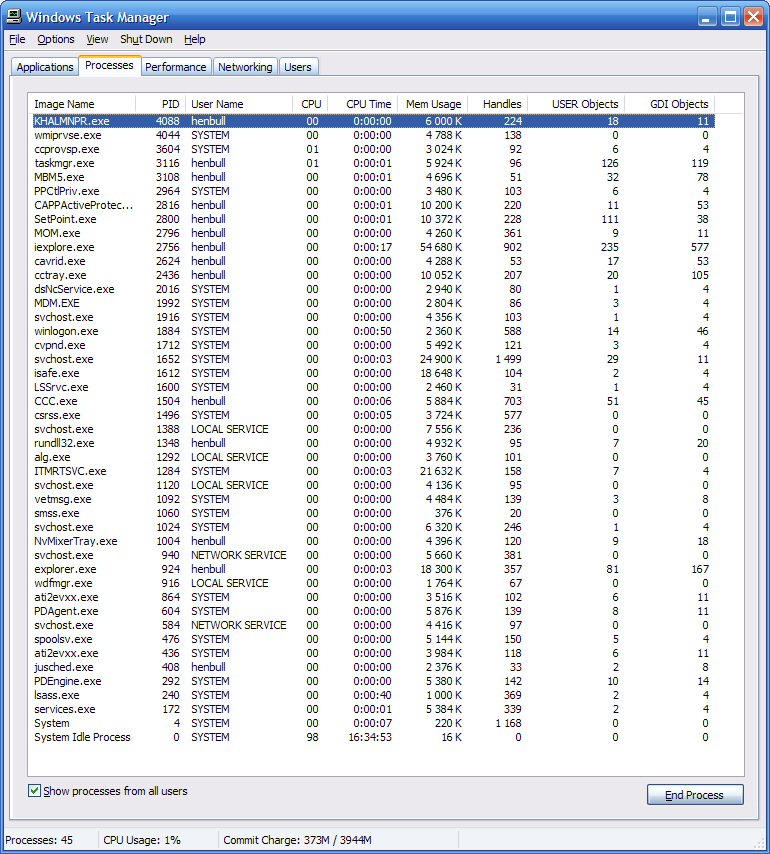
Task: Select the iexplore.exe process
Action: tap(373, 247)
